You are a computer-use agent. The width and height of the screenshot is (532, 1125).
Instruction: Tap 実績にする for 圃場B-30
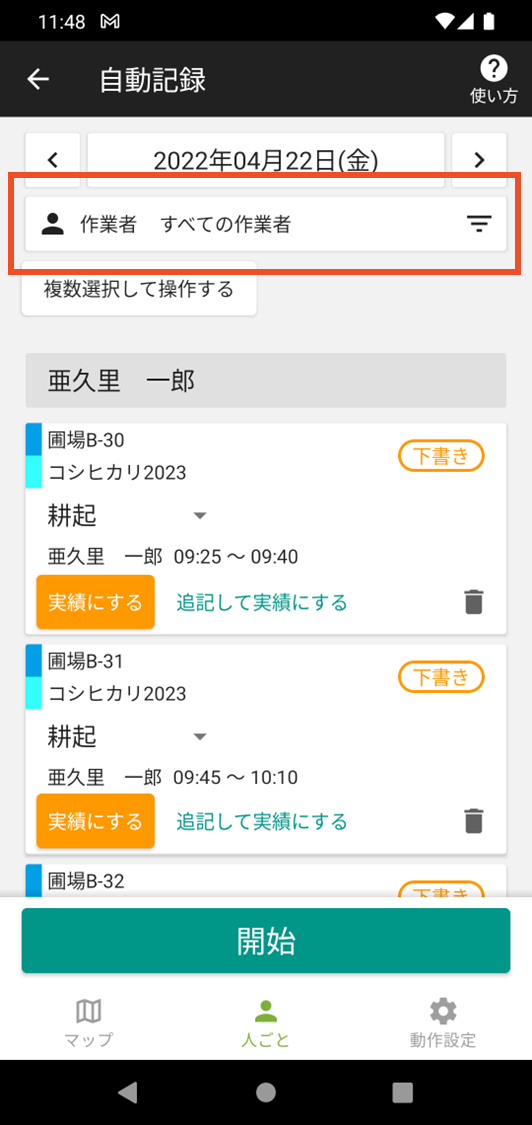coord(95,602)
